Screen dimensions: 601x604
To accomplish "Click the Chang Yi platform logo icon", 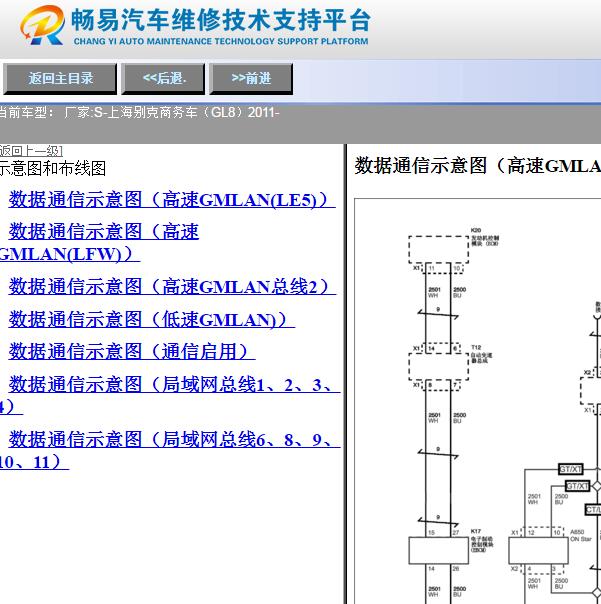I will pyautogui.click(x=42, y=25).
